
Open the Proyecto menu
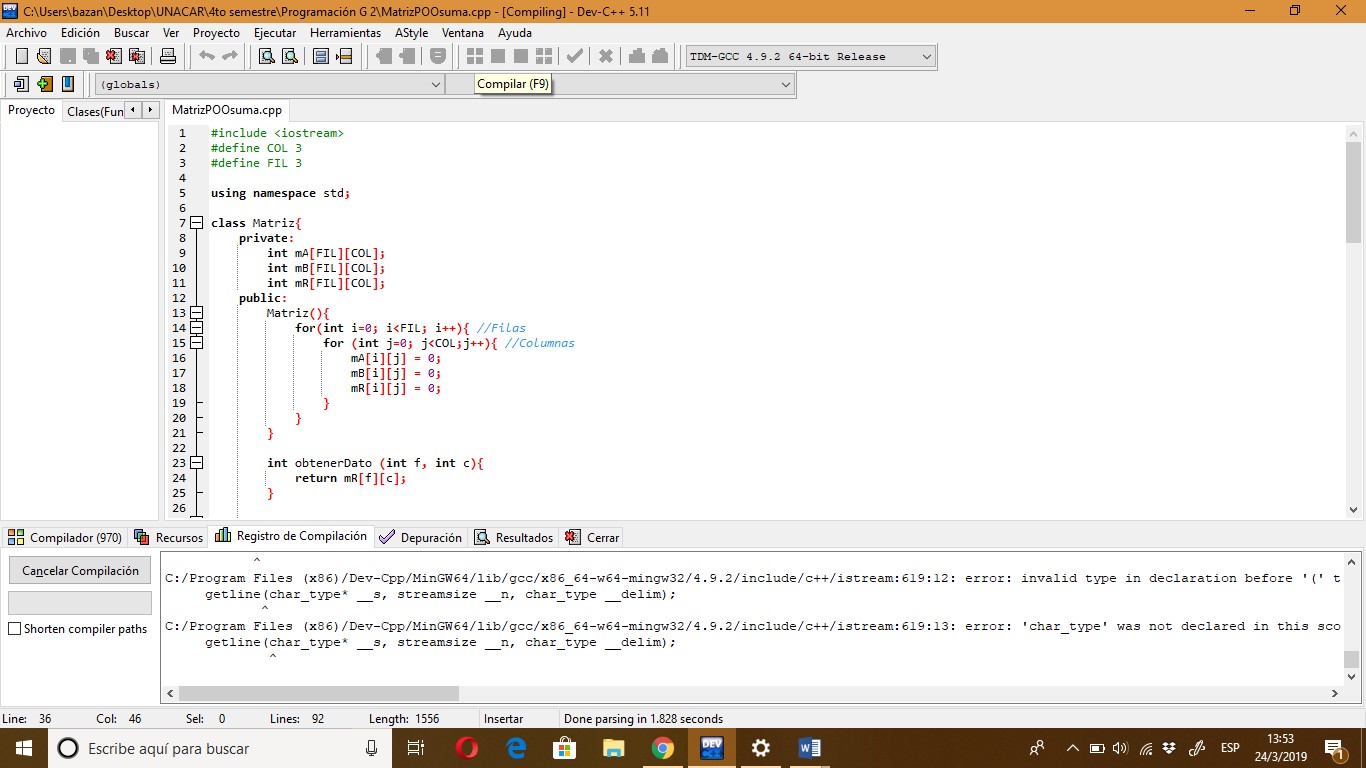(216, 33)
